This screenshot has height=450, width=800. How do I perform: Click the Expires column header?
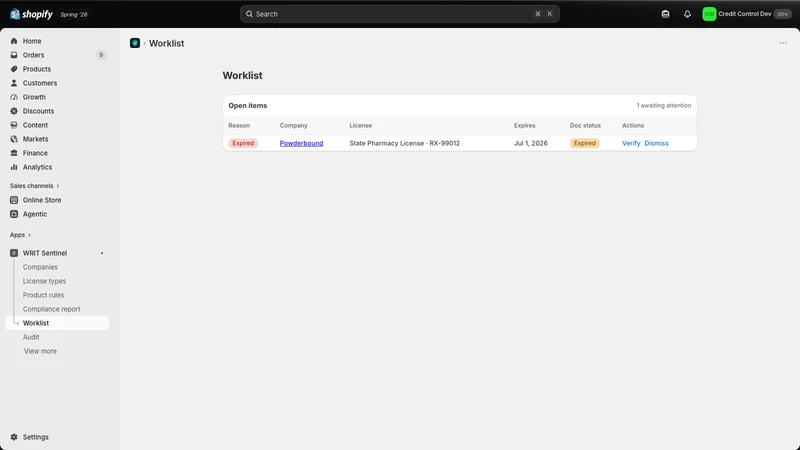pyautogui.click(x=524, y=126)
